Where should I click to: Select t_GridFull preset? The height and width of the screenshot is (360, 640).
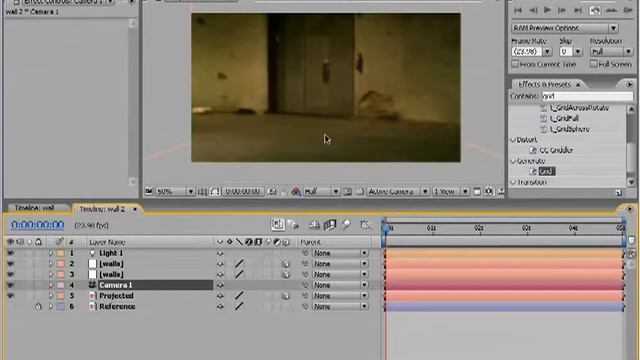tap(564, 118)
